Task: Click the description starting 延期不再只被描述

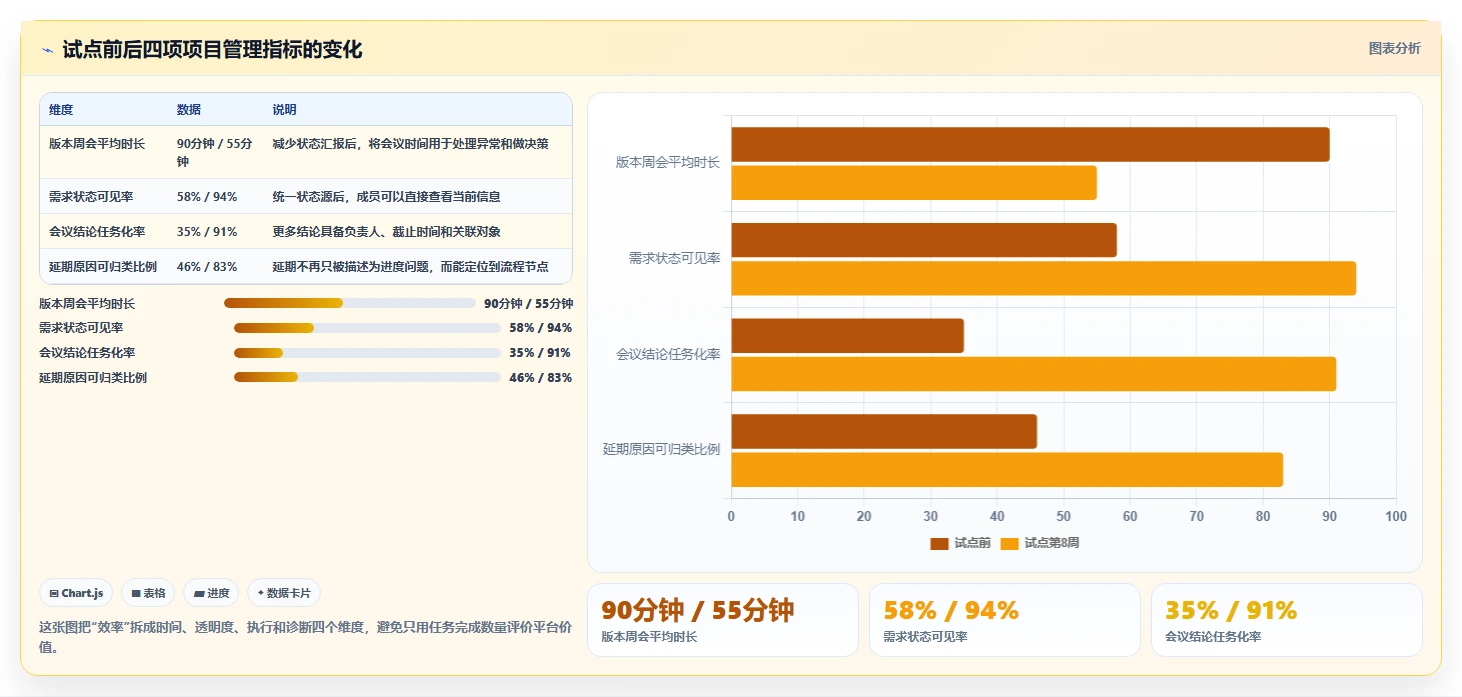Action: point(410,267)
